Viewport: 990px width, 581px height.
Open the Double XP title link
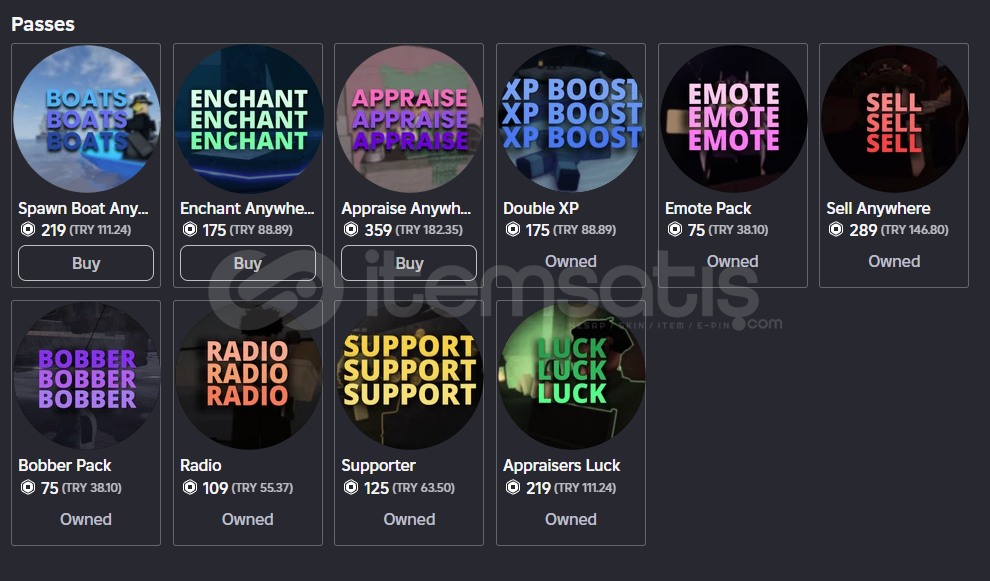coord(541,208)
